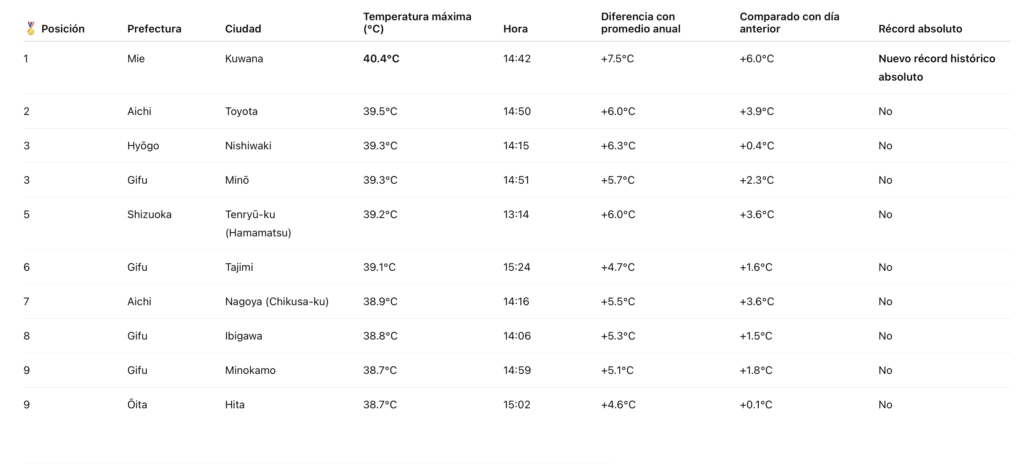Click the medal icon beside Posición header
Screen dimensions: 1024x469
coord(30,29)
